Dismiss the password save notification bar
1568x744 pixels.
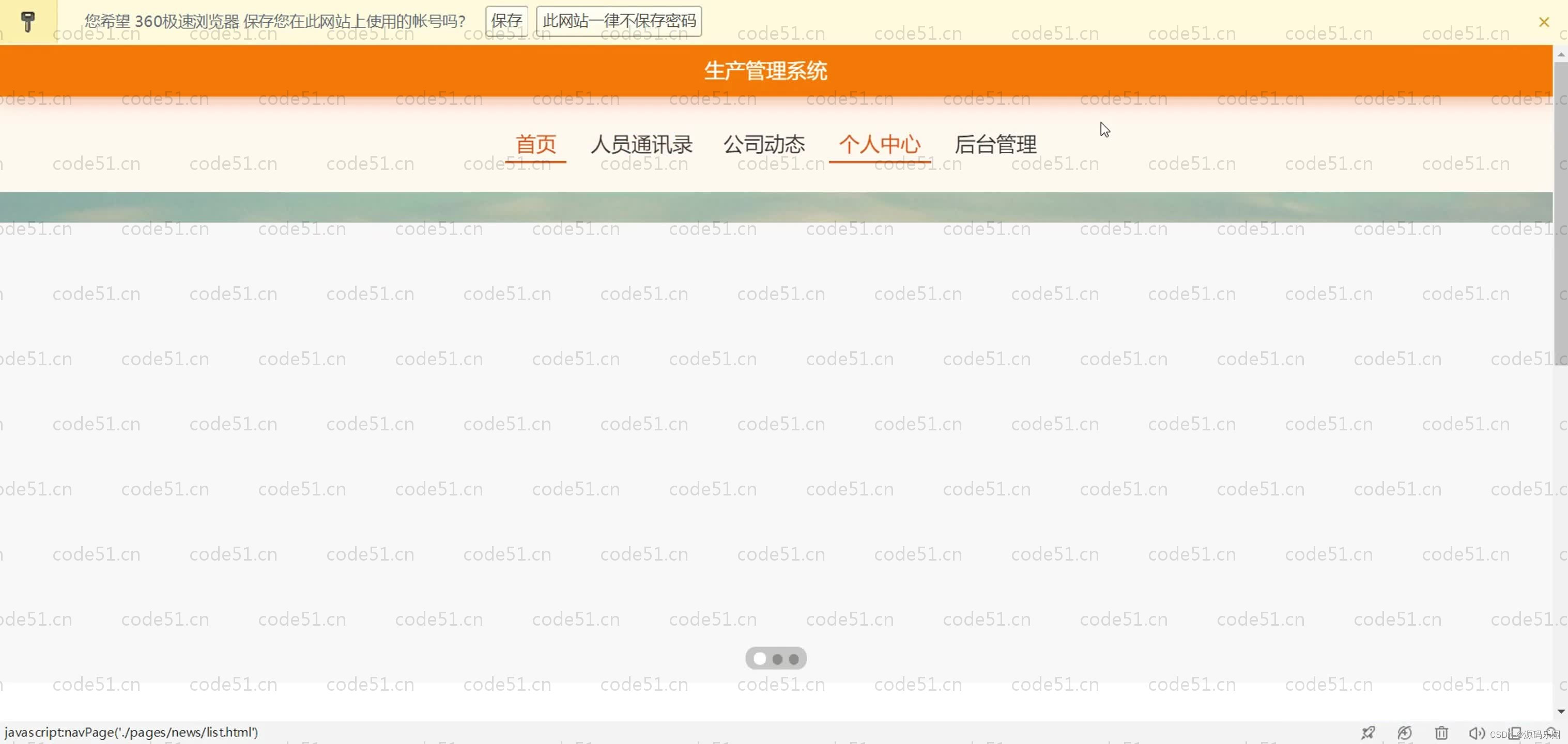(x=1544, y=21)
